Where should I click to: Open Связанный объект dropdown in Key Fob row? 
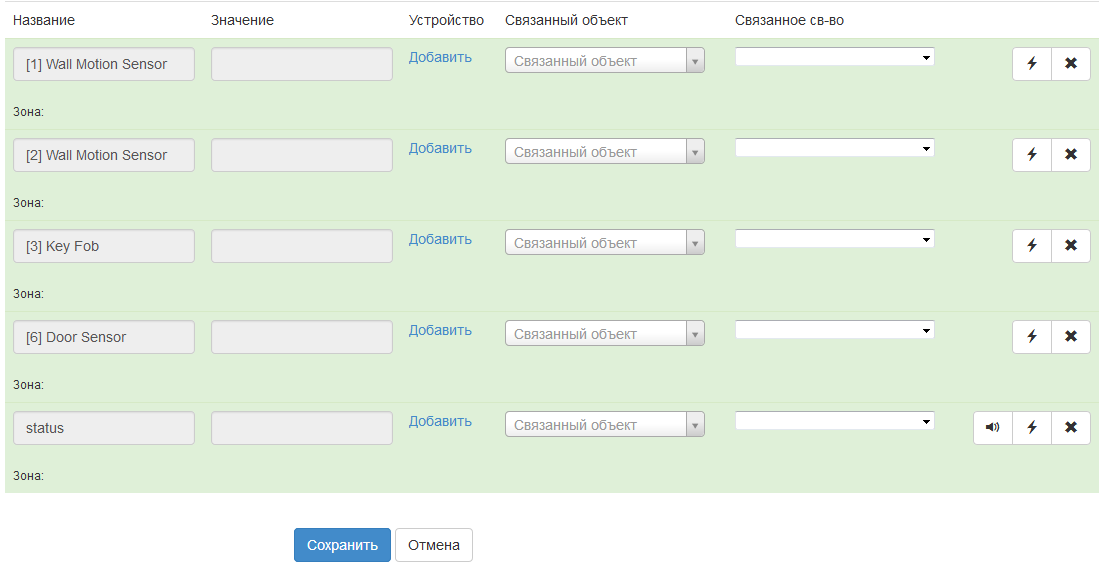(x=604, y=243)
